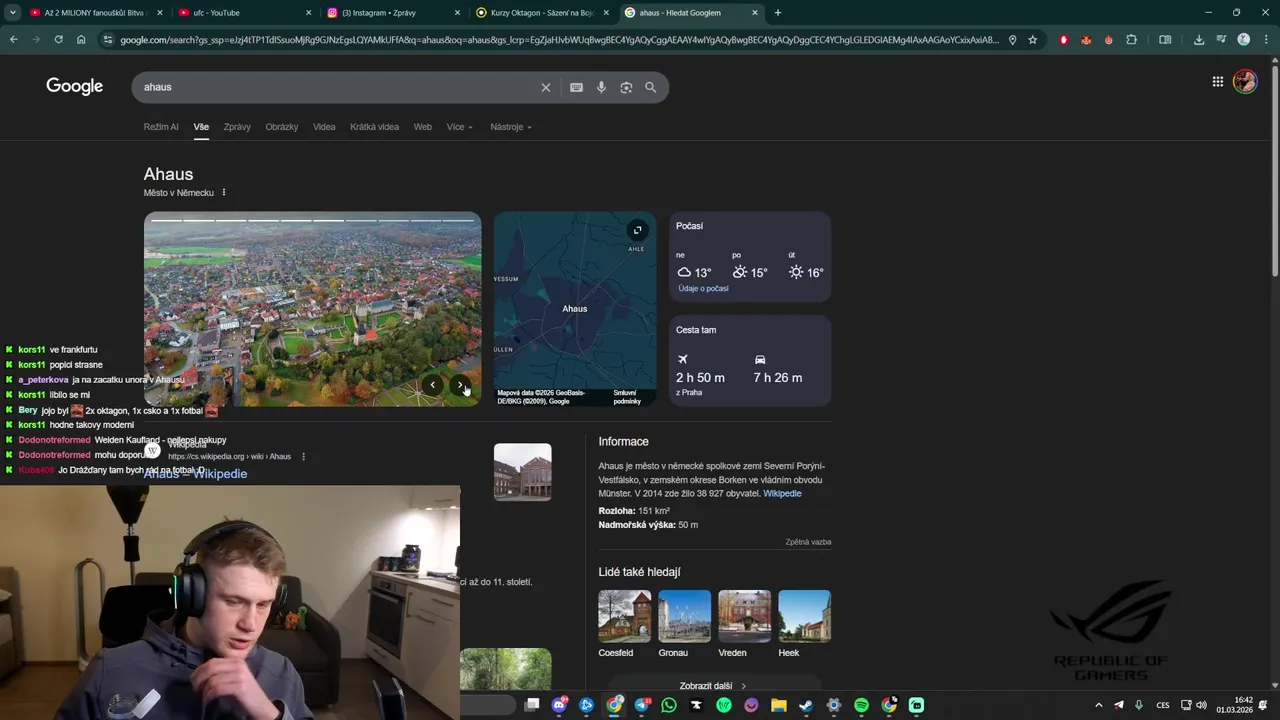Click the Wikipedia result building thumbnail
The image size is (1280, 720).
[522, 472]
